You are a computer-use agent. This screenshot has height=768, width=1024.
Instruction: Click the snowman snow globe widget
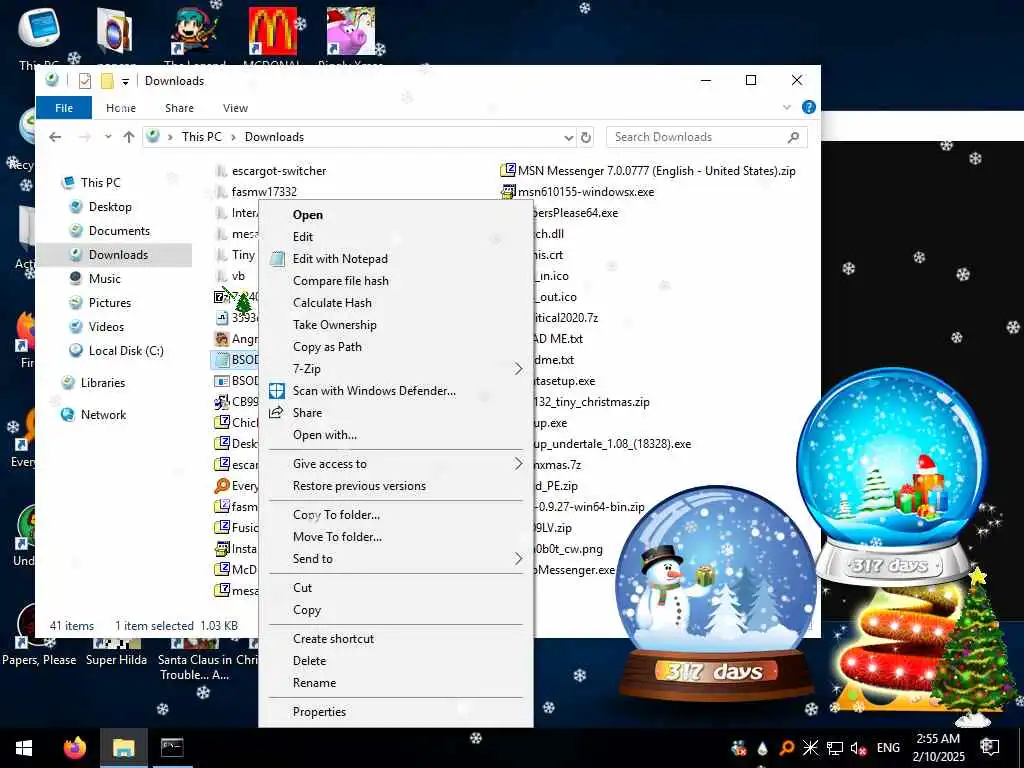[715, 592]
